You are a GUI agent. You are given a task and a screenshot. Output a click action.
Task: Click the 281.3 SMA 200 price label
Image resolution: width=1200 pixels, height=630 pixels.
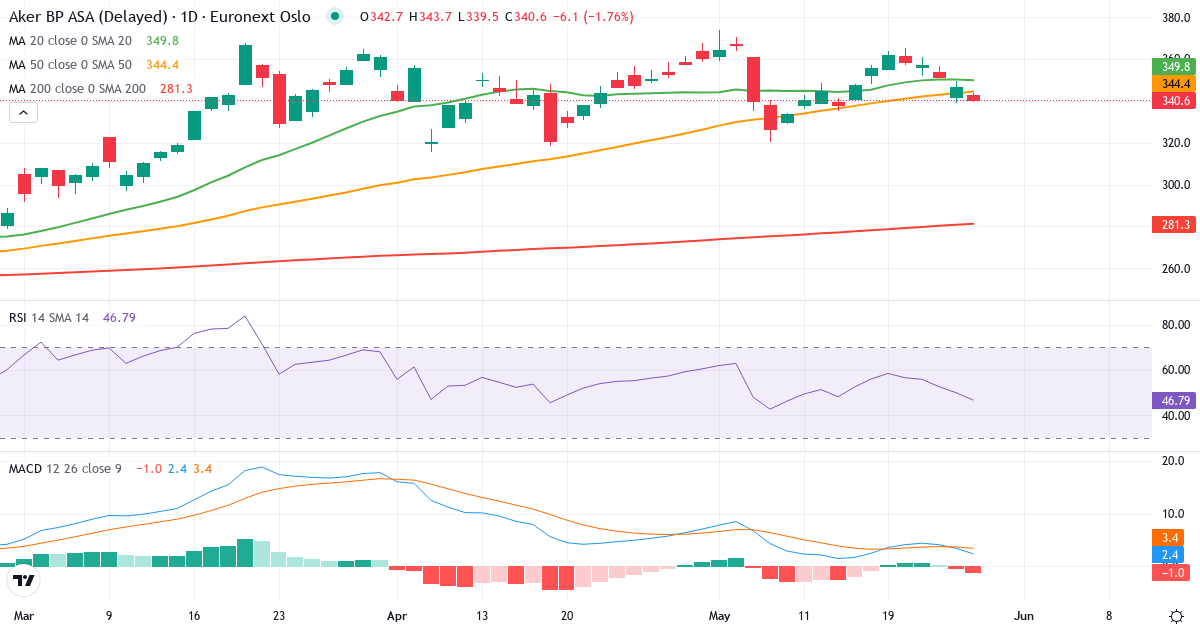[x=1176, y=225]
